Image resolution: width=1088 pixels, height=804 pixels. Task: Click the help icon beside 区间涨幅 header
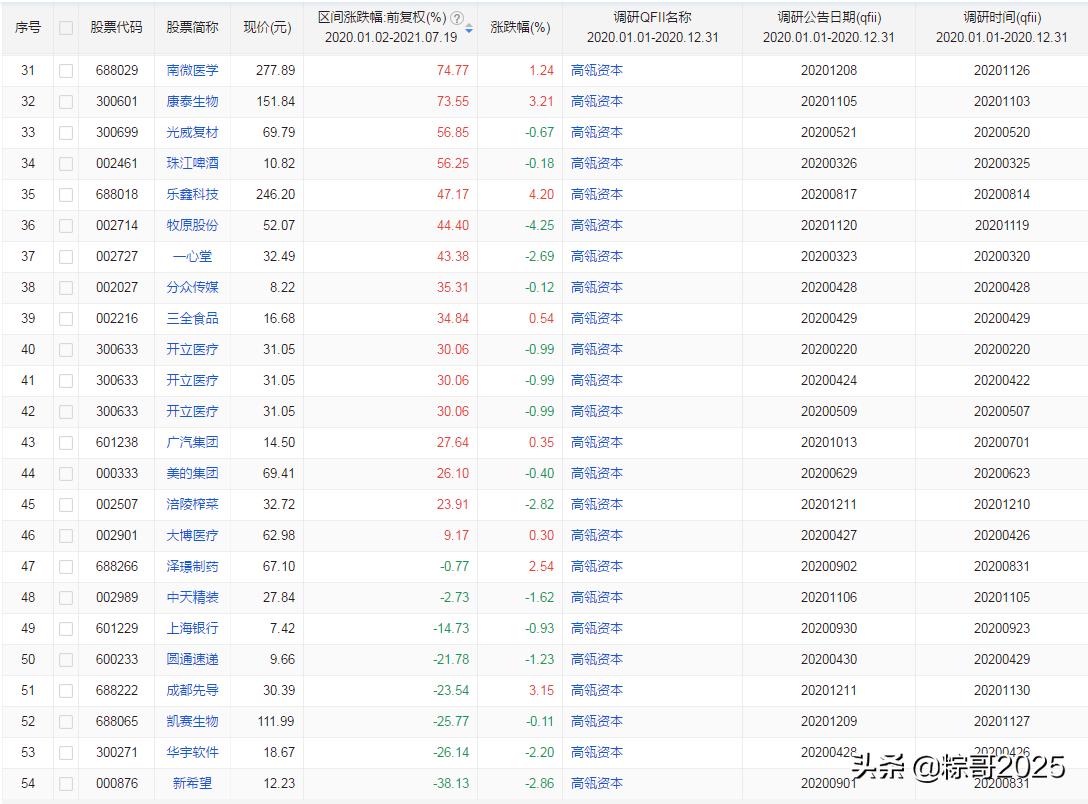[x=457, y=16]
